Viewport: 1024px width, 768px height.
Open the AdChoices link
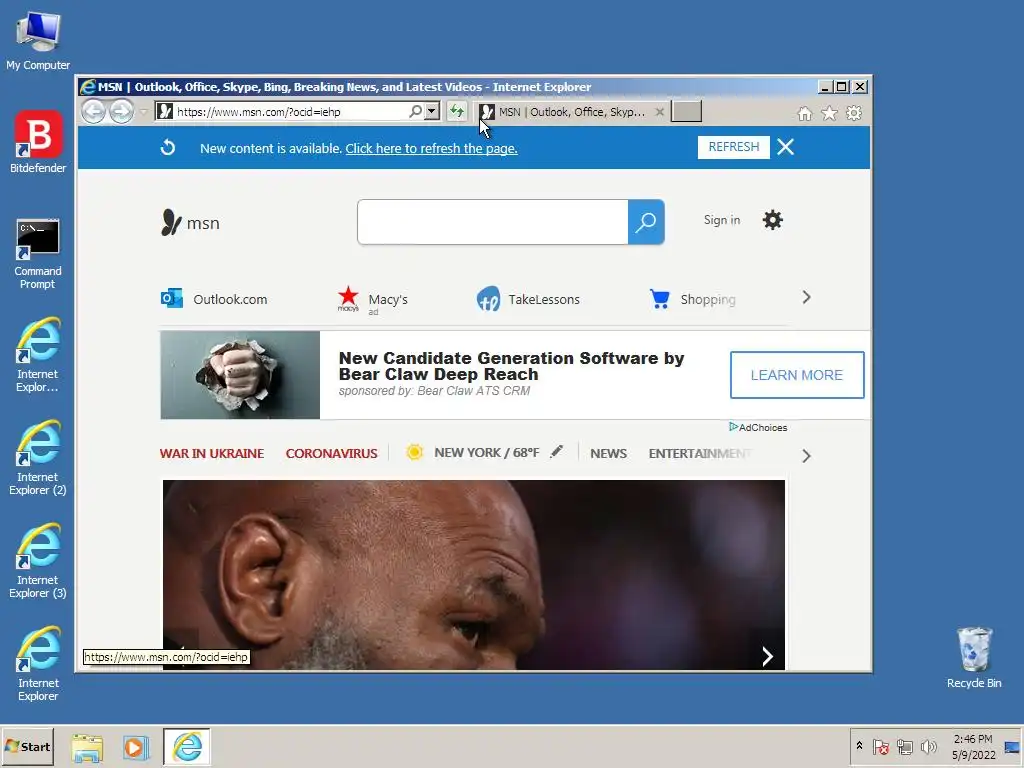tap(758, 427)
